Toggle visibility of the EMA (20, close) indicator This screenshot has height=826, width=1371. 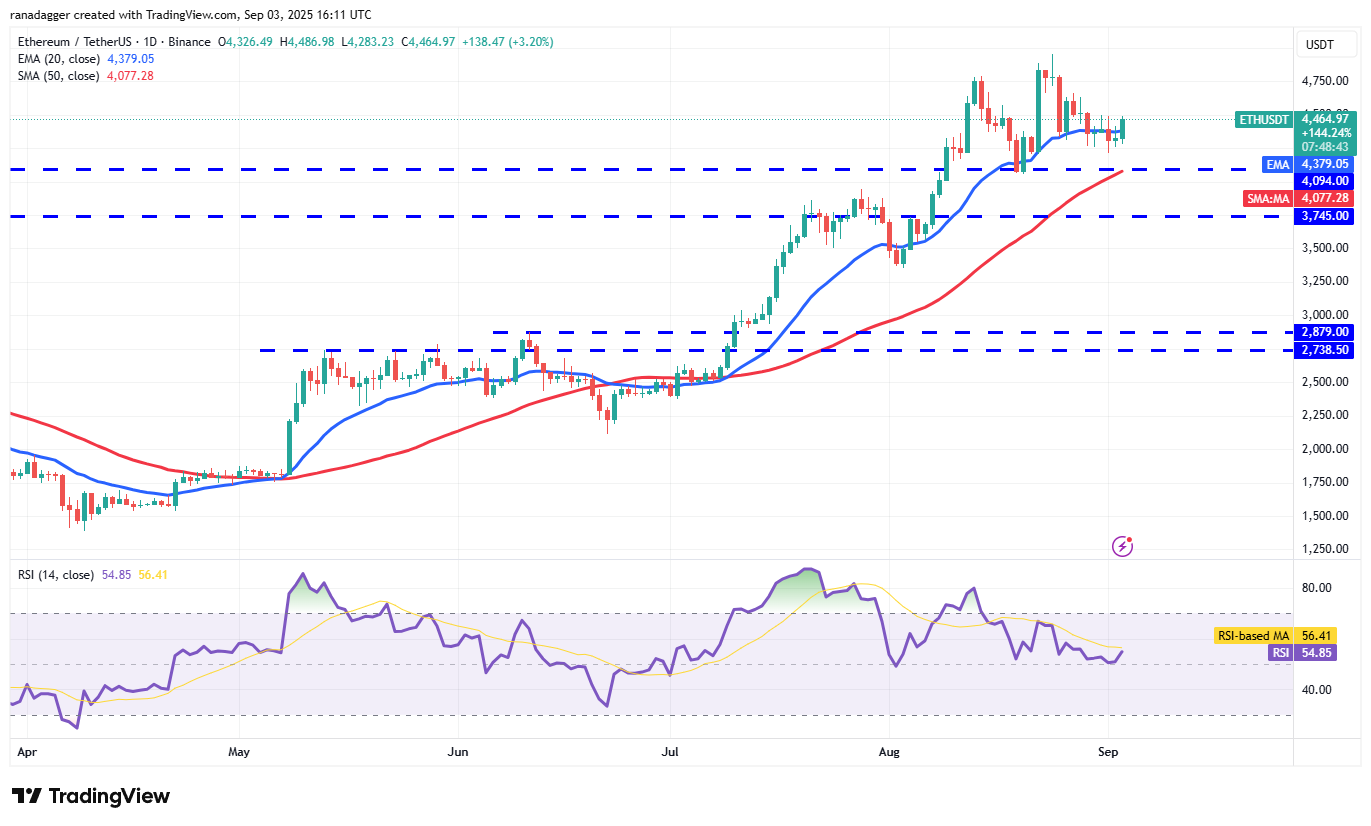pyautogui.click(x=57, y=59)
